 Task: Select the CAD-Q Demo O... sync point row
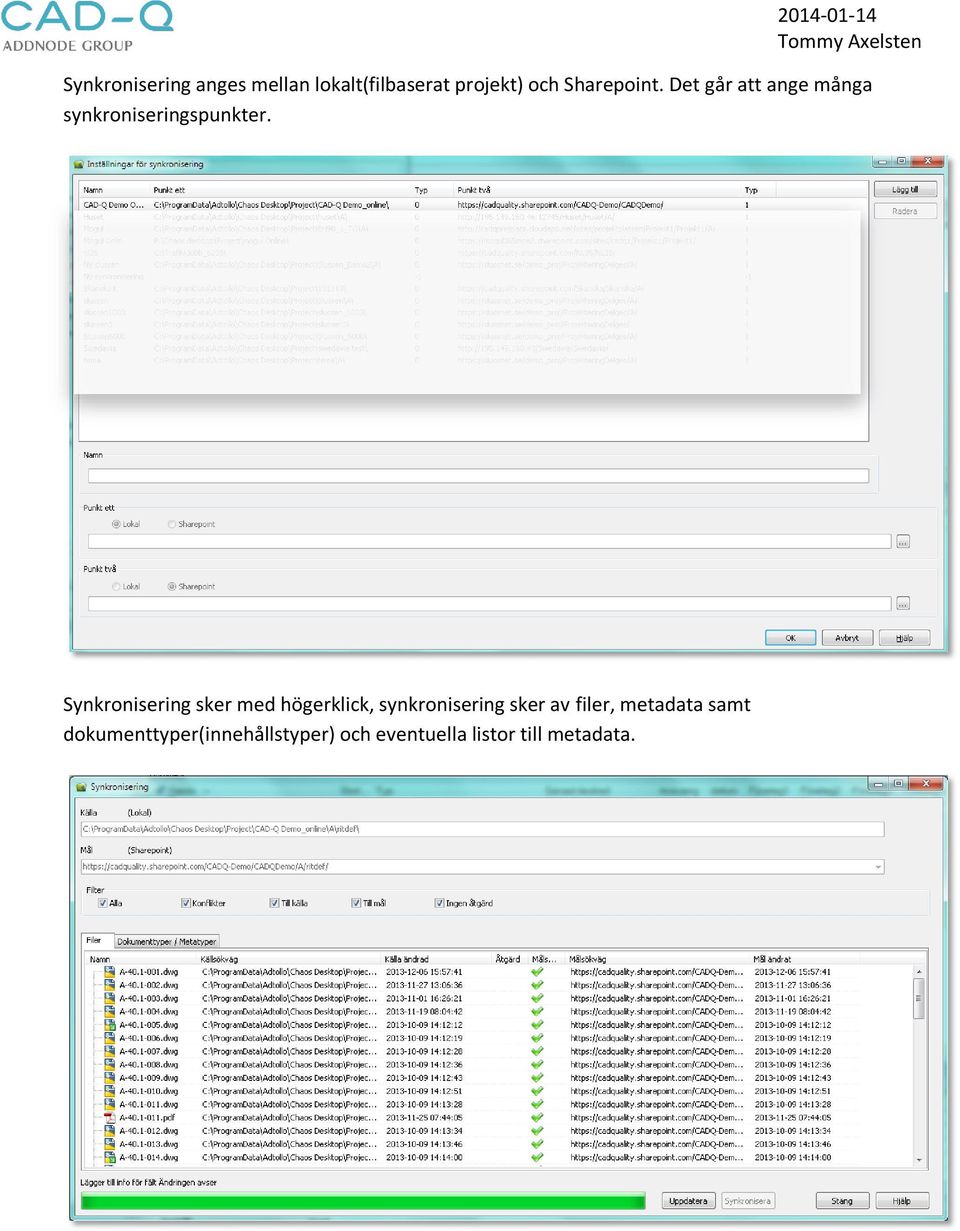tap(472, 204)
